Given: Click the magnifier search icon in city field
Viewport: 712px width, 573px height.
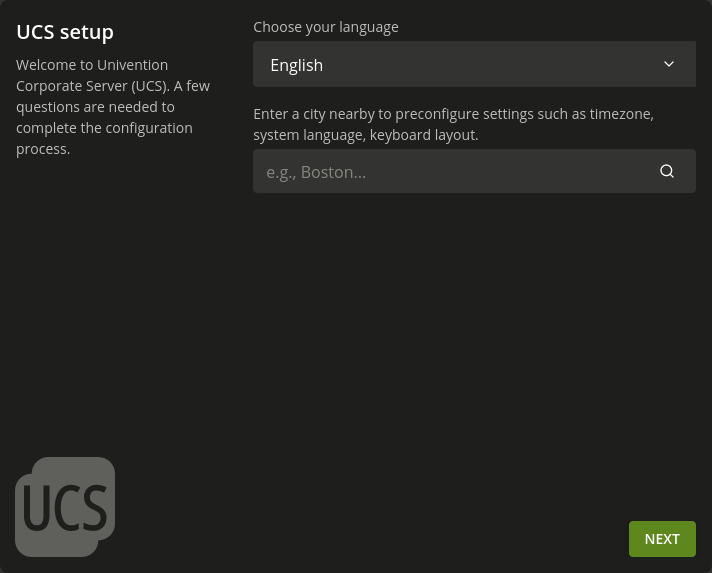Looking at the screenshot, I should click(x=667, y=171).
